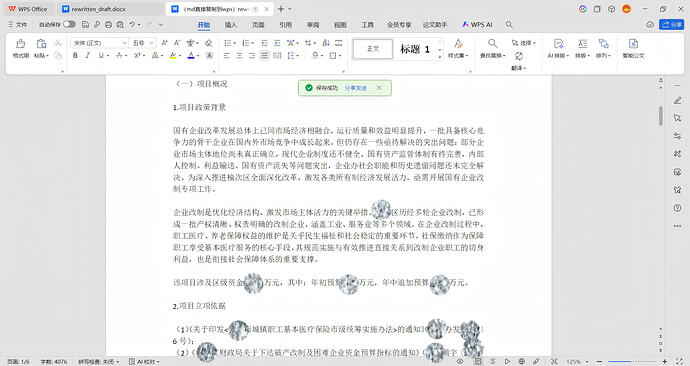
Task: Click the Format Painter (格式刷) icon
Action: coord(20,44)
